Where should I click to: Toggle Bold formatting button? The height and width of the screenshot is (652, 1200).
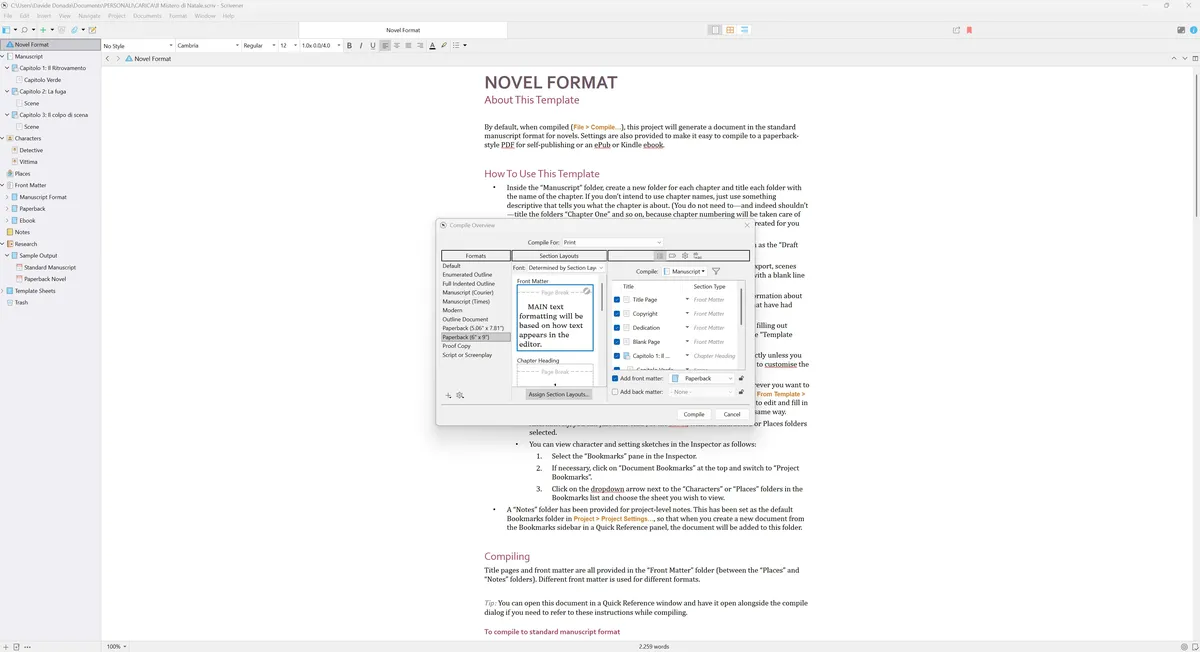(349, 45)
